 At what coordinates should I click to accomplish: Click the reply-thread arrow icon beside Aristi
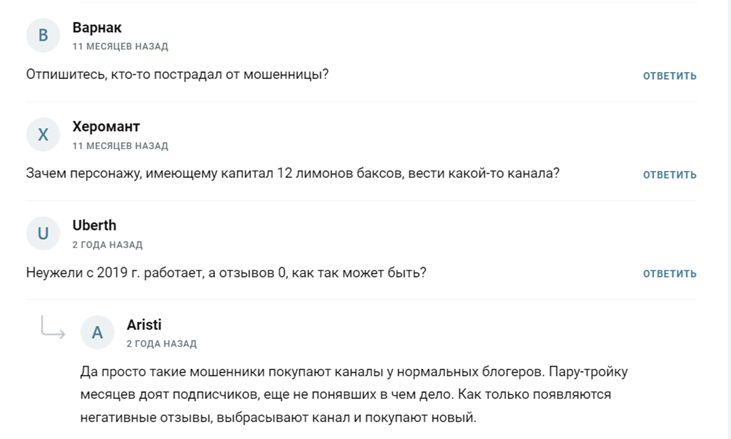(x=53, y=327)
